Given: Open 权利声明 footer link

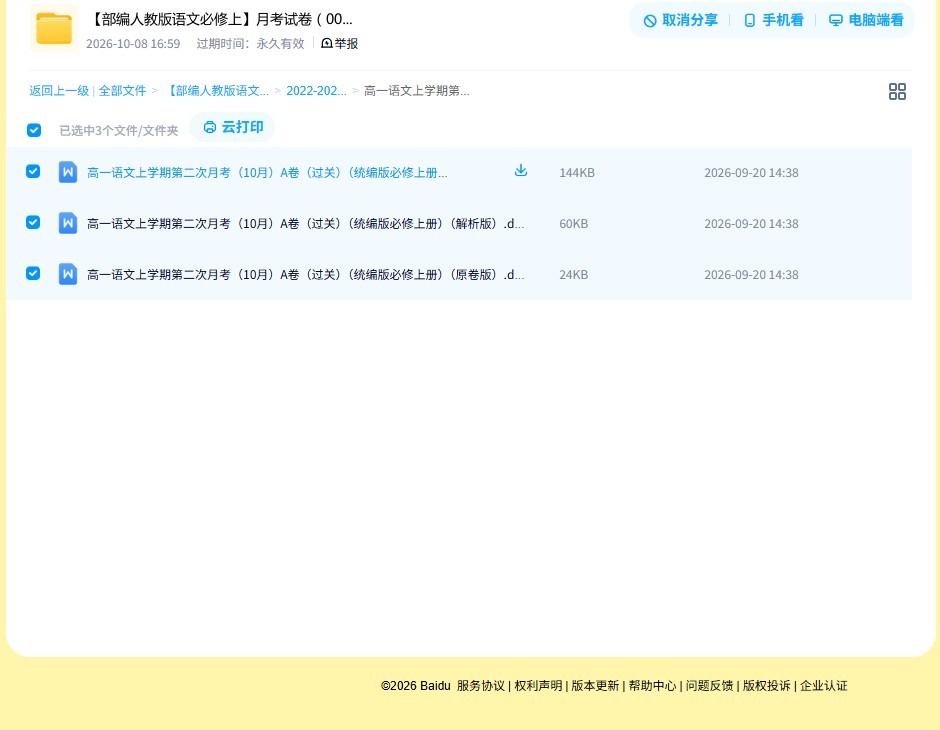Looking at the screenshot, I should (538, 686).
